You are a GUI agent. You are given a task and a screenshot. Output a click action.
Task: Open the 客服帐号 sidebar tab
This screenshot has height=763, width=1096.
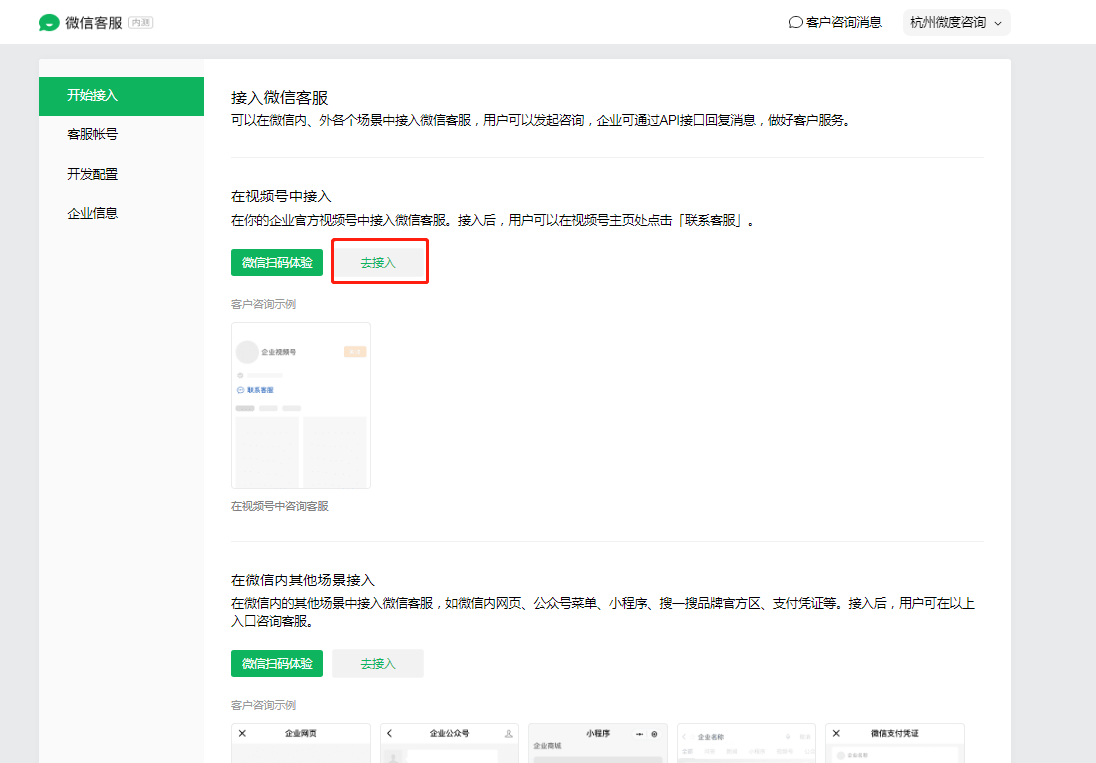point(121,134)
